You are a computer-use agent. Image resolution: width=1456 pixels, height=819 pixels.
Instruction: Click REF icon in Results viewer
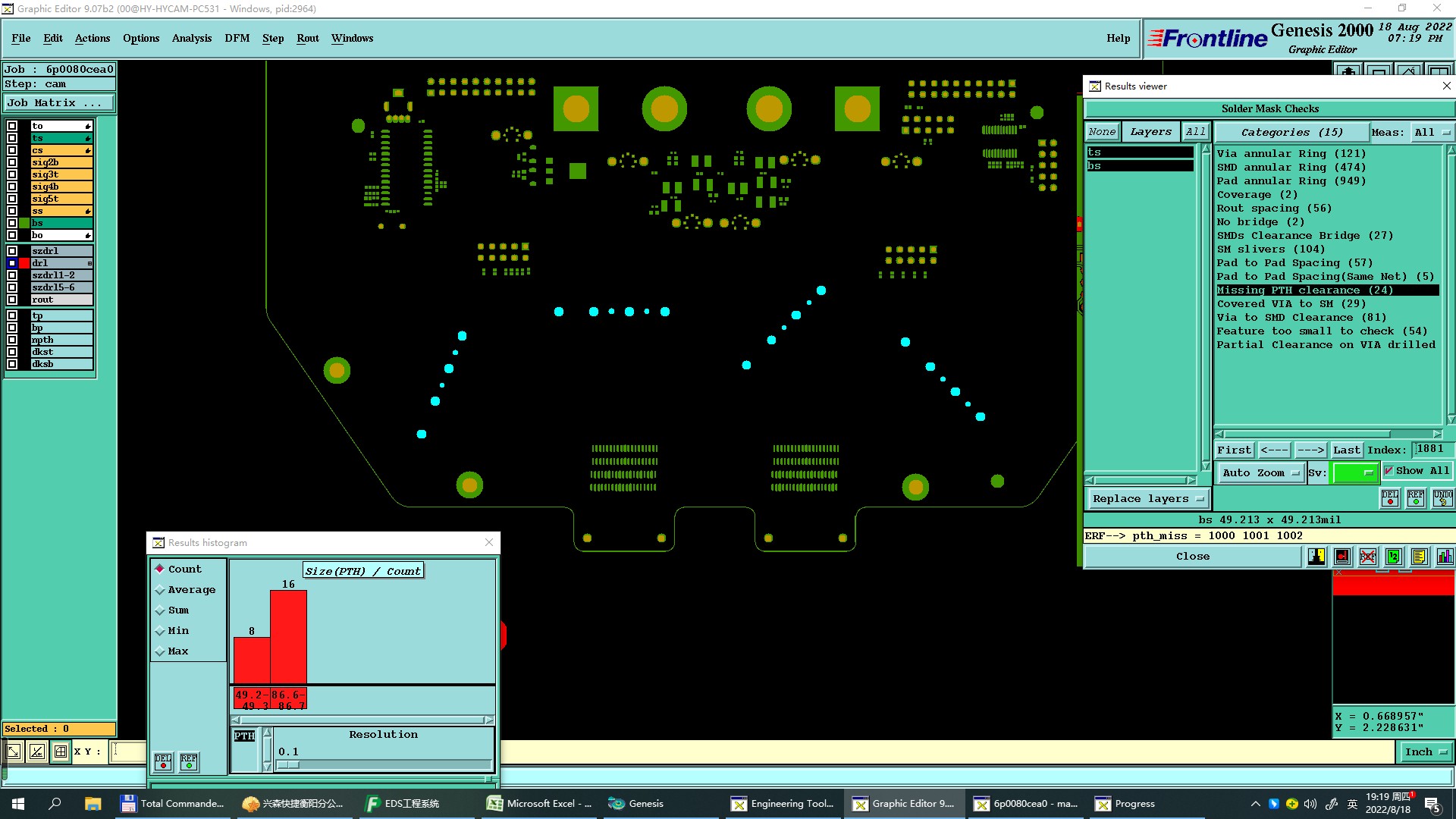(x=1415, y=498)
